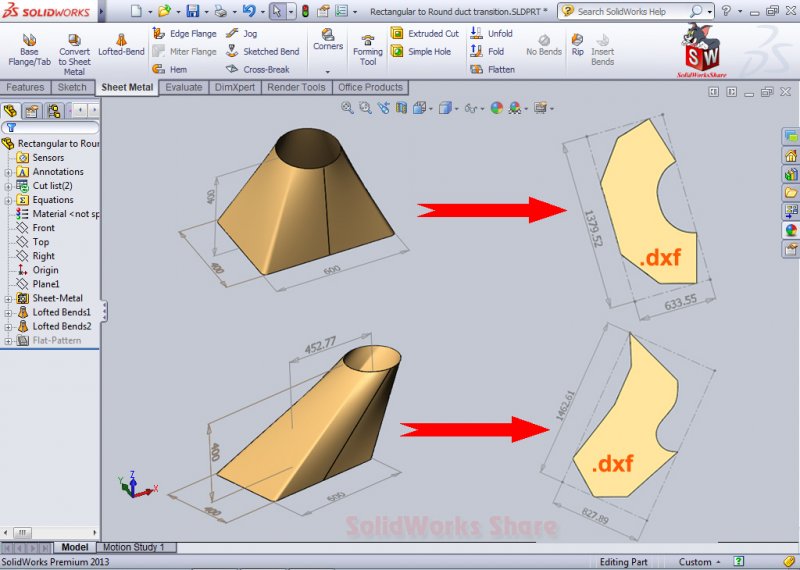Screen dimensions: 800x570
Task: Switch to the Sketch tab
Action: point(72,87)
